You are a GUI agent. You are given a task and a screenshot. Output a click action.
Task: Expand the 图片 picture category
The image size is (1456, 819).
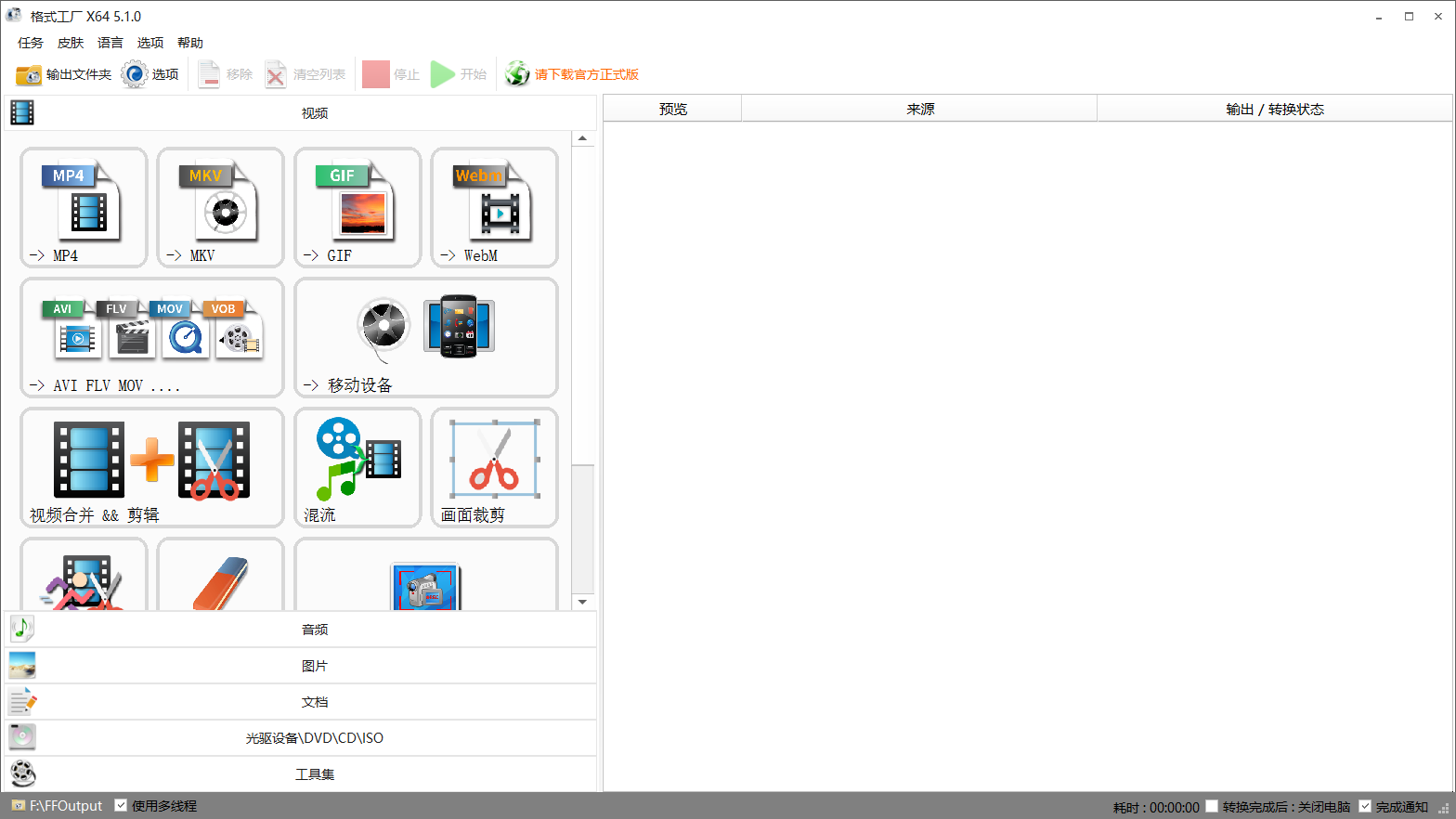300,666
